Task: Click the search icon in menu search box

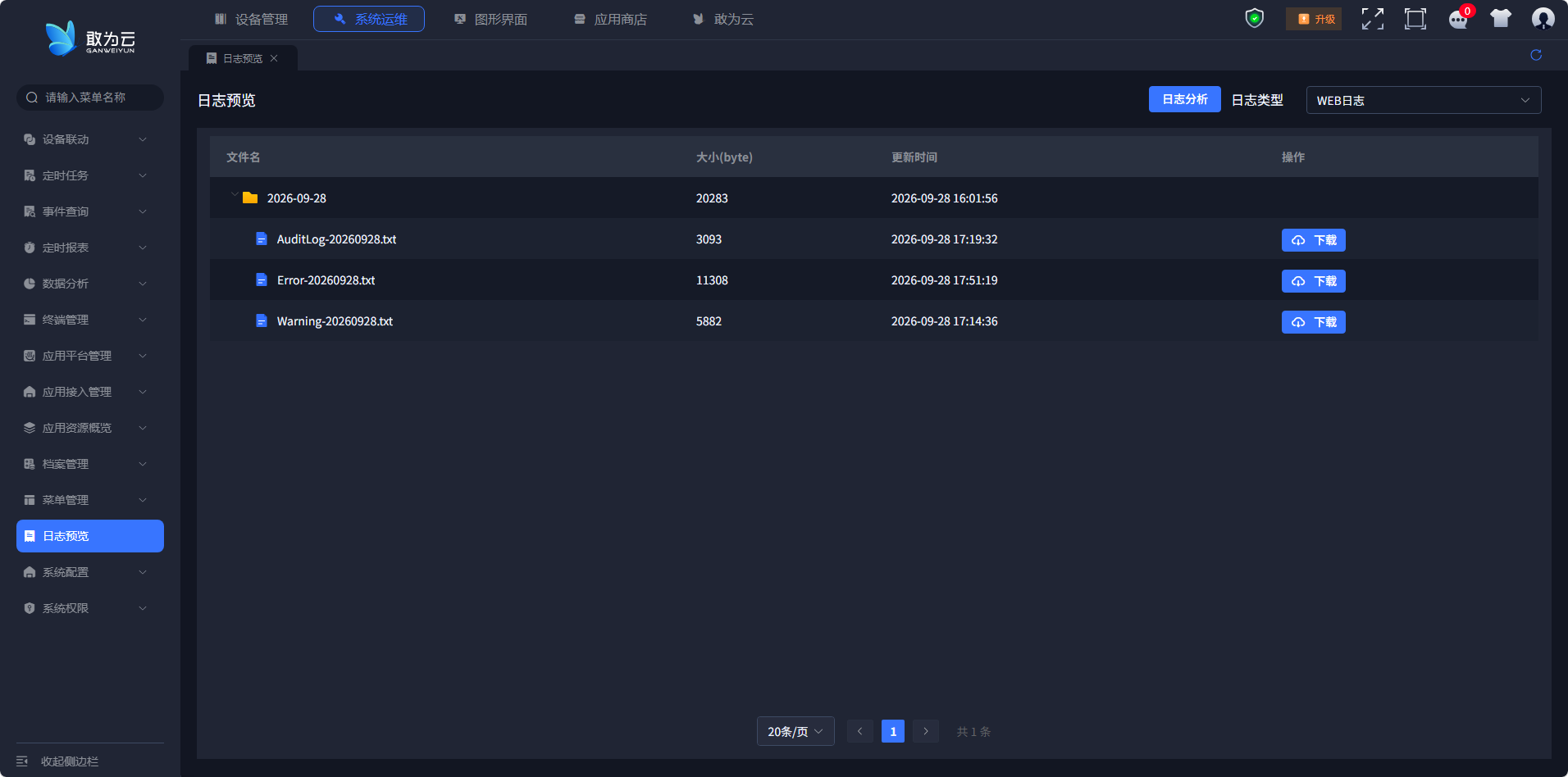Action: [32, 98]
